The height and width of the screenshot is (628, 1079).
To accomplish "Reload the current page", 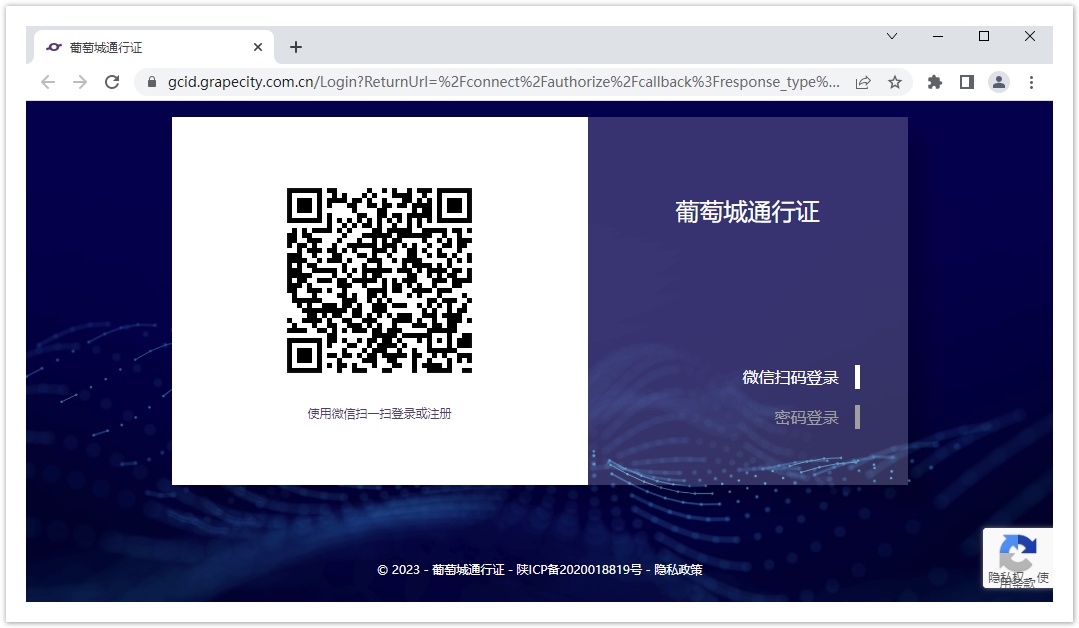I will tap(112, 83).
